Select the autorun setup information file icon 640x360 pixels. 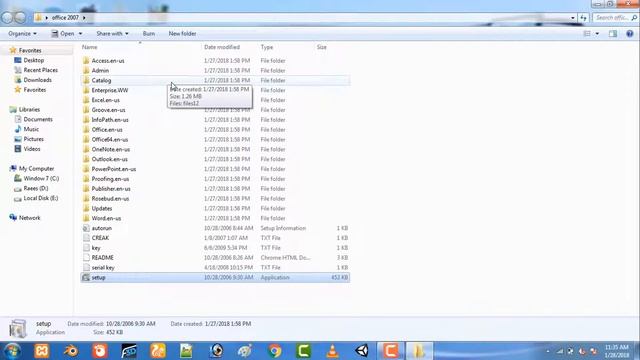coord(86,228)
